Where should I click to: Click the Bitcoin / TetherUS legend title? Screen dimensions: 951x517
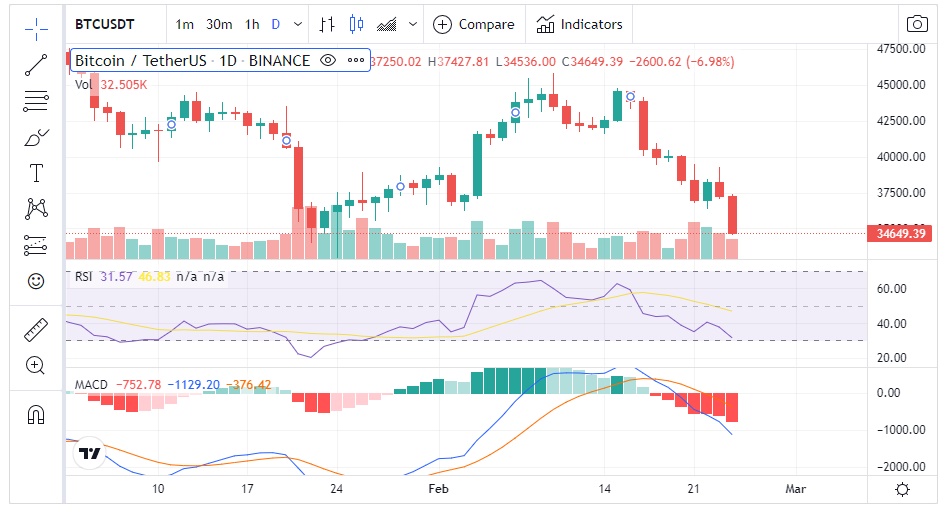192,61
